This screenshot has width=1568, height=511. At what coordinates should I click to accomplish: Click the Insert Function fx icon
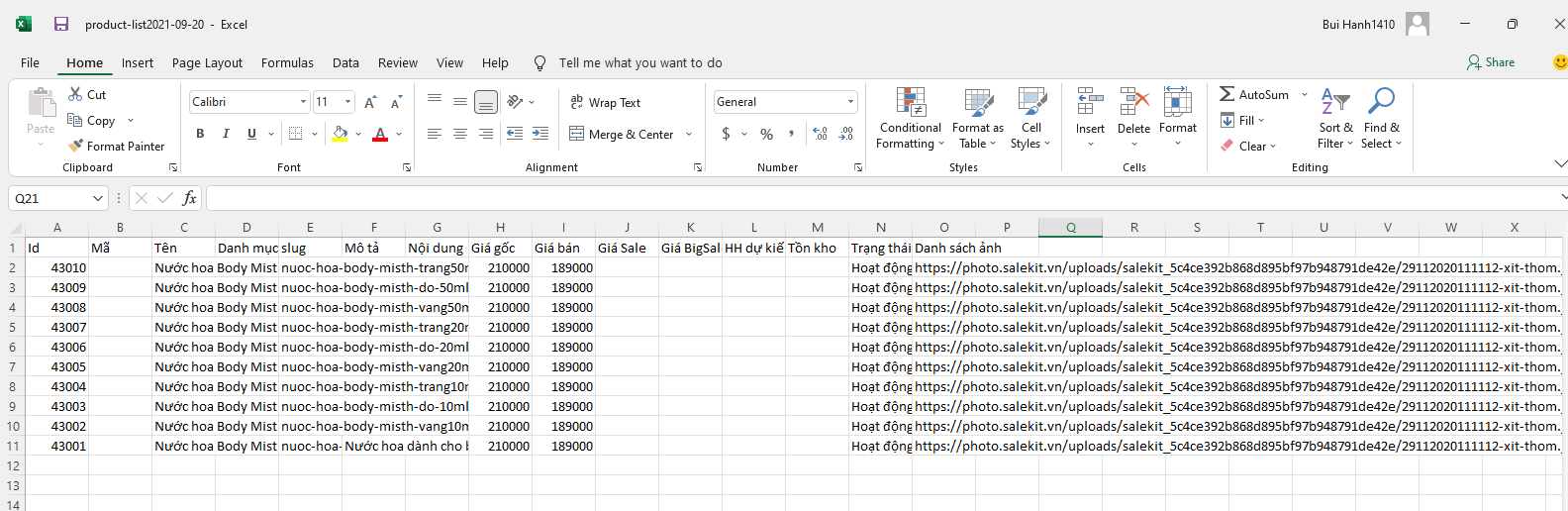(189, 198)
